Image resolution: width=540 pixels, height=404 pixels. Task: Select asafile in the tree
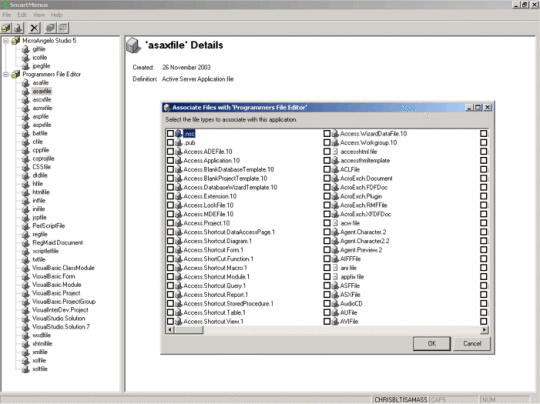pyautogui.click(x=41, y=83)
